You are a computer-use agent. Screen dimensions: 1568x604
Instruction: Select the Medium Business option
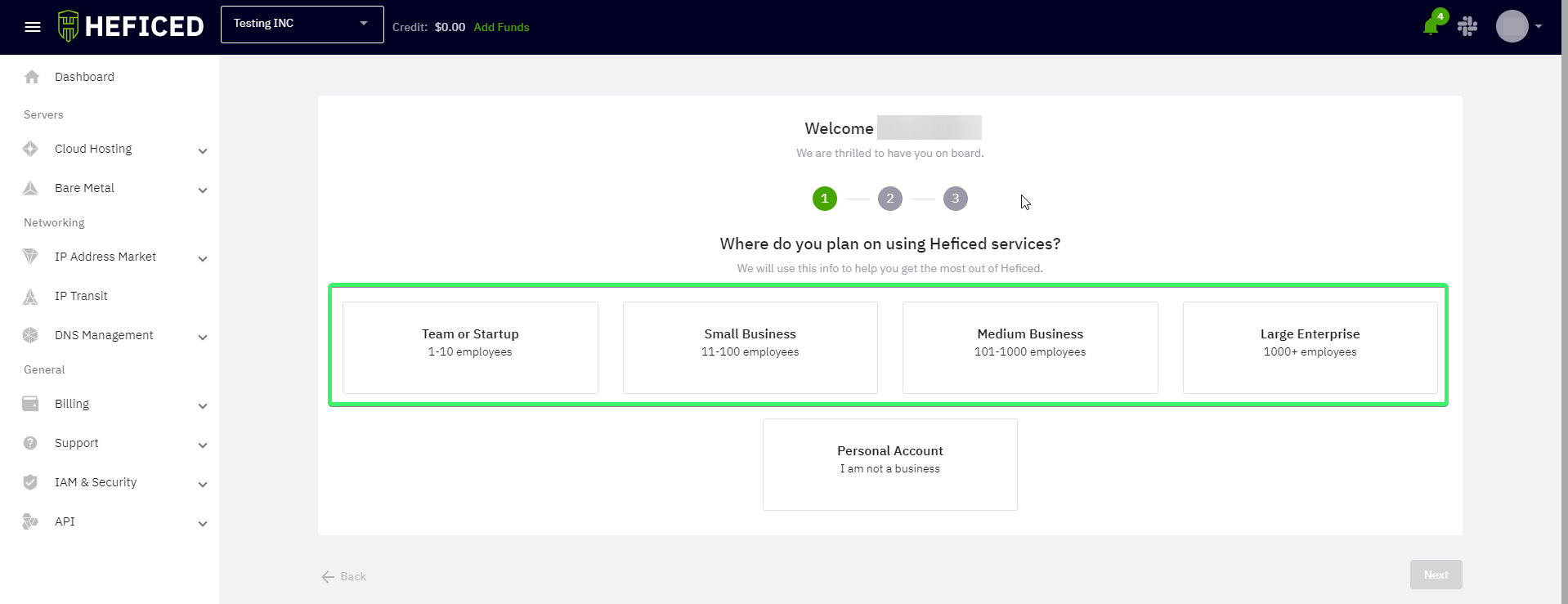click(1030, 347)
